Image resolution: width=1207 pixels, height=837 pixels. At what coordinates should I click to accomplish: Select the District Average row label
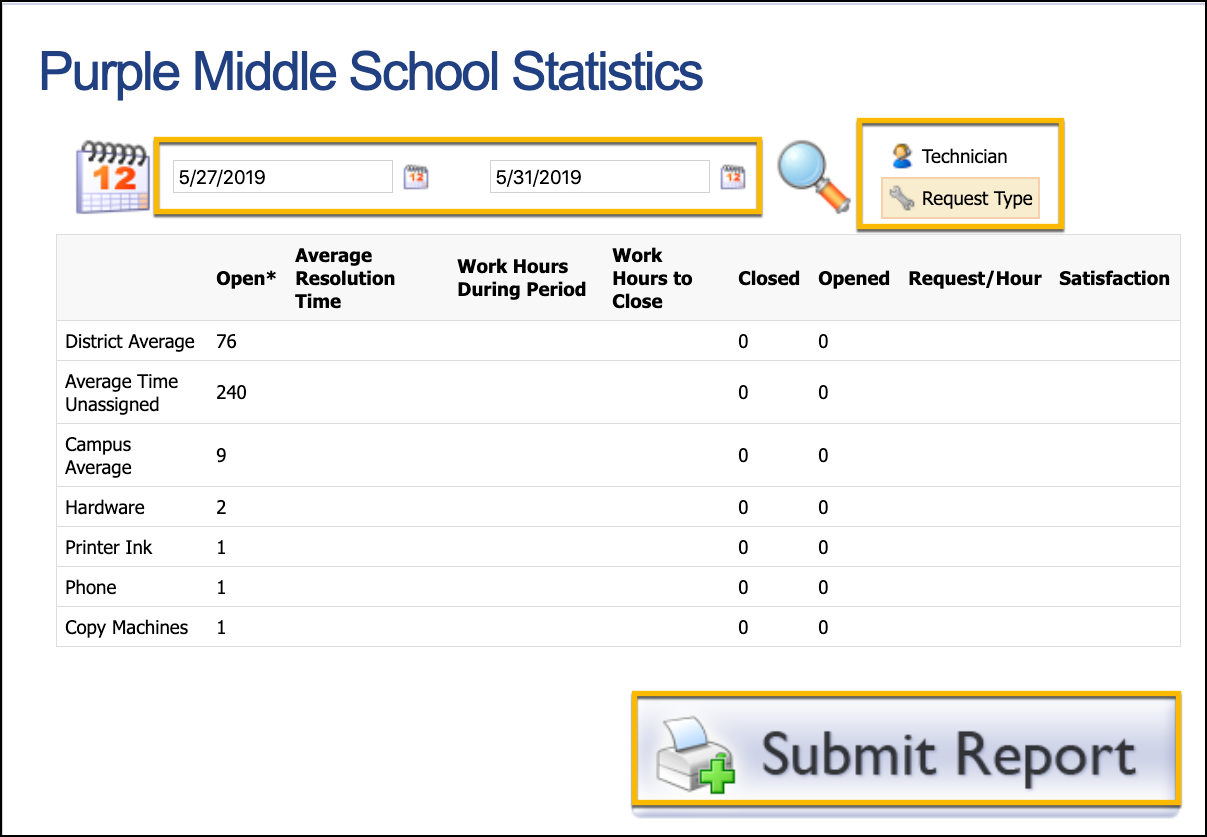coord(130,341)
